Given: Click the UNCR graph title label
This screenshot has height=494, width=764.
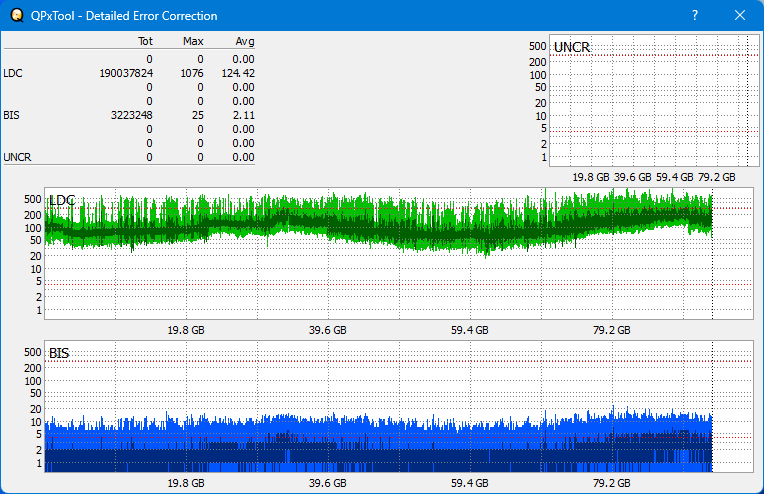Looking at the screenshot, I should coord(572,47).
